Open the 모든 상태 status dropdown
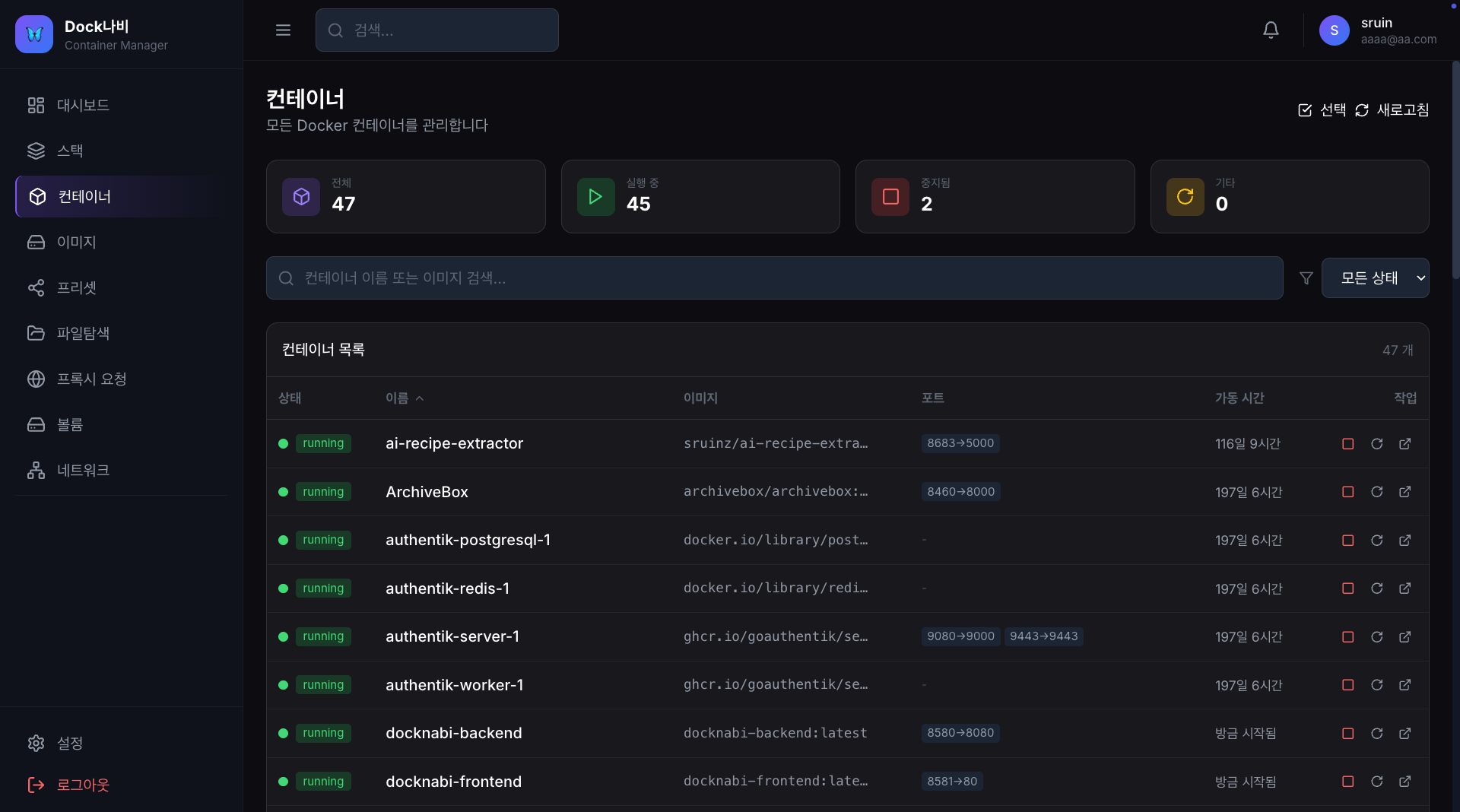 pos(1375,278)
